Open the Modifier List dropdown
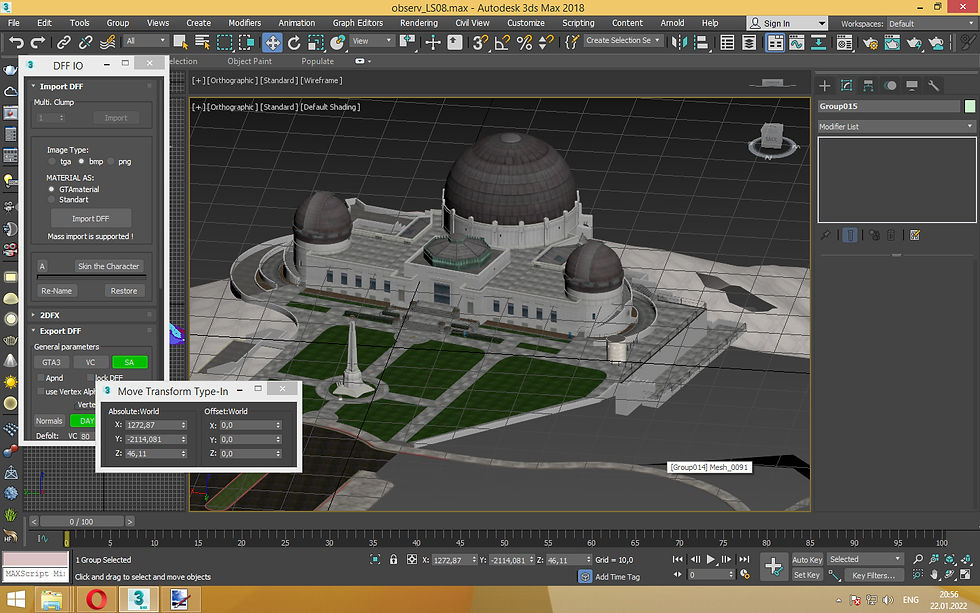 [896, 127]
